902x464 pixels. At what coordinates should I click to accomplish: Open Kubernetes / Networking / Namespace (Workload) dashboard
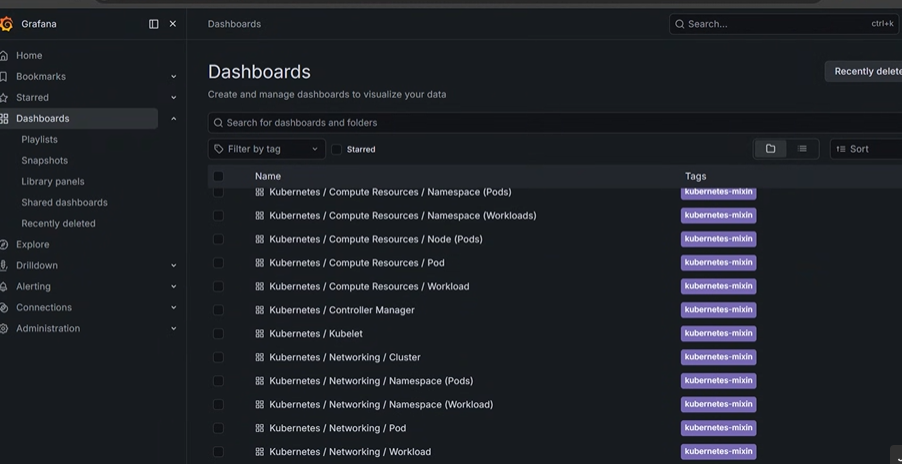tap(381, 405)
